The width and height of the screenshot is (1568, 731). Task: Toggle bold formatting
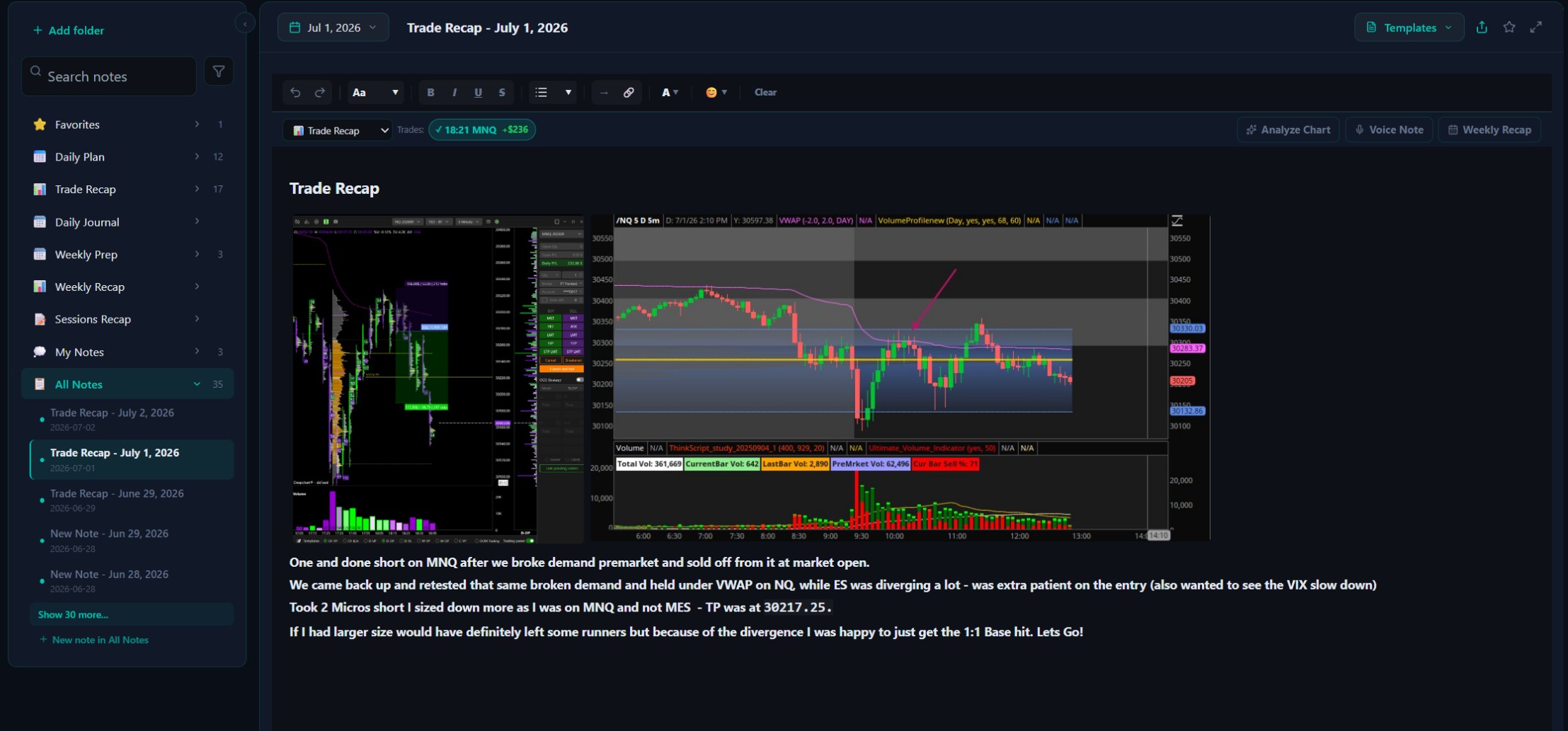coord(430,93)
